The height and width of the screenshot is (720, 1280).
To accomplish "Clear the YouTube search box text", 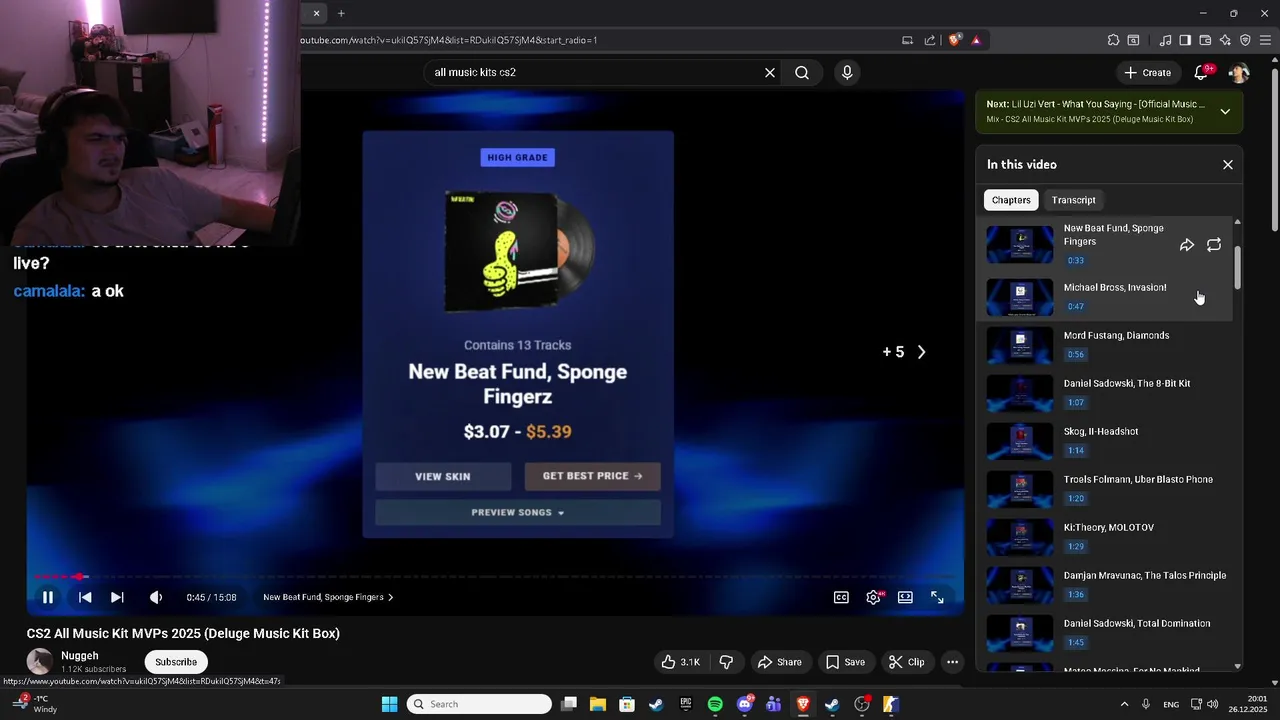I will (x=770, y=72).
